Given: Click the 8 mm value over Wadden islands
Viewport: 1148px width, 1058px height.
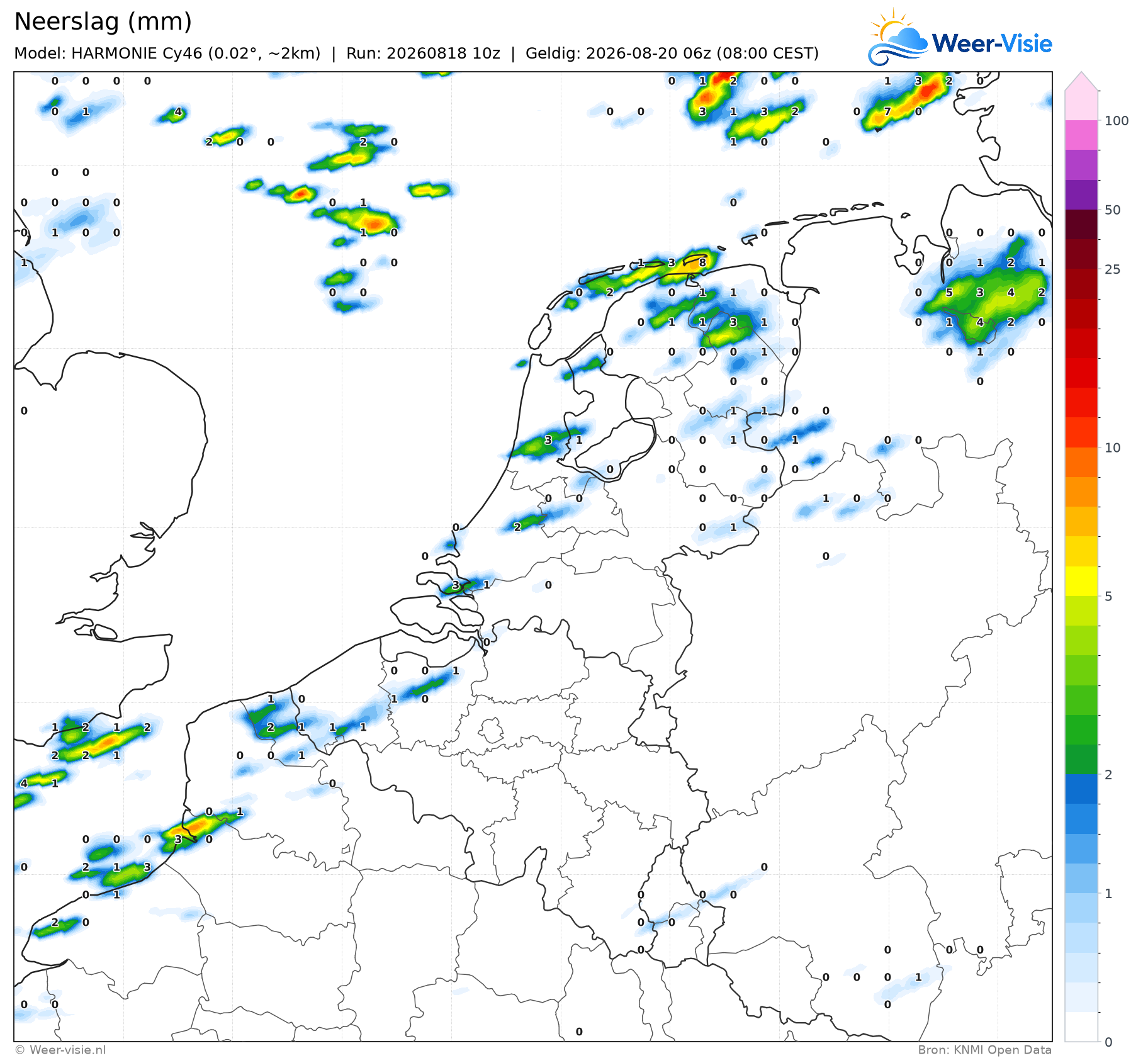Looking at the screenshot, I should [702, 263].
